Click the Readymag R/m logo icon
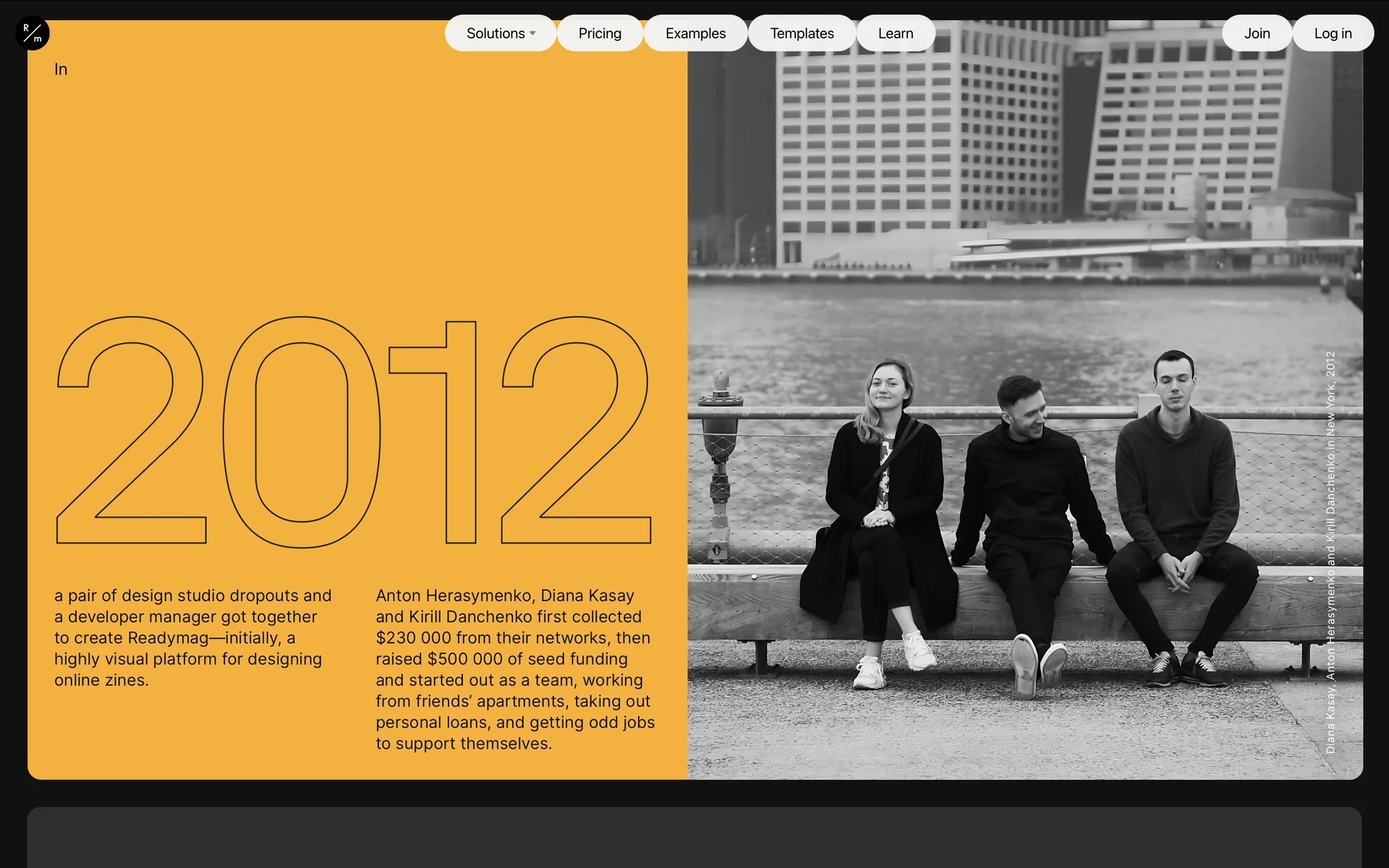Screen dimensions: 1389x868 pyautogui.click(x=33, y=33)
